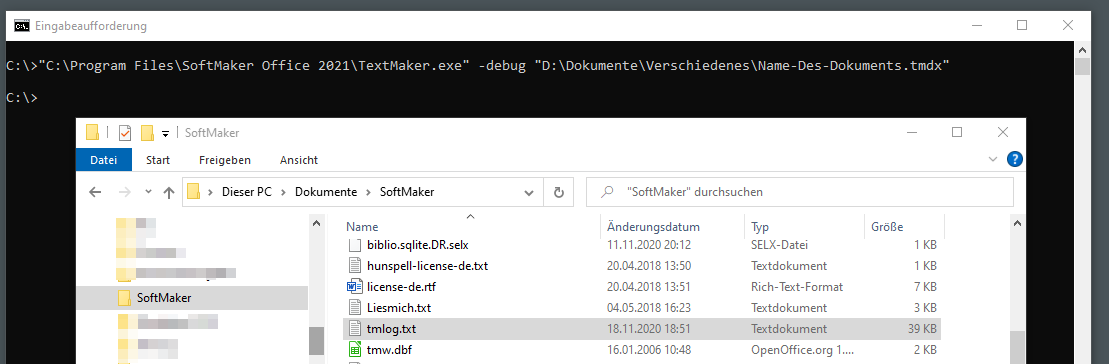The height and width of the screenshot is (364, 1109).
Task: Click the Properties checkmark icon in quick access toolbar
Action: coord(125,132)
